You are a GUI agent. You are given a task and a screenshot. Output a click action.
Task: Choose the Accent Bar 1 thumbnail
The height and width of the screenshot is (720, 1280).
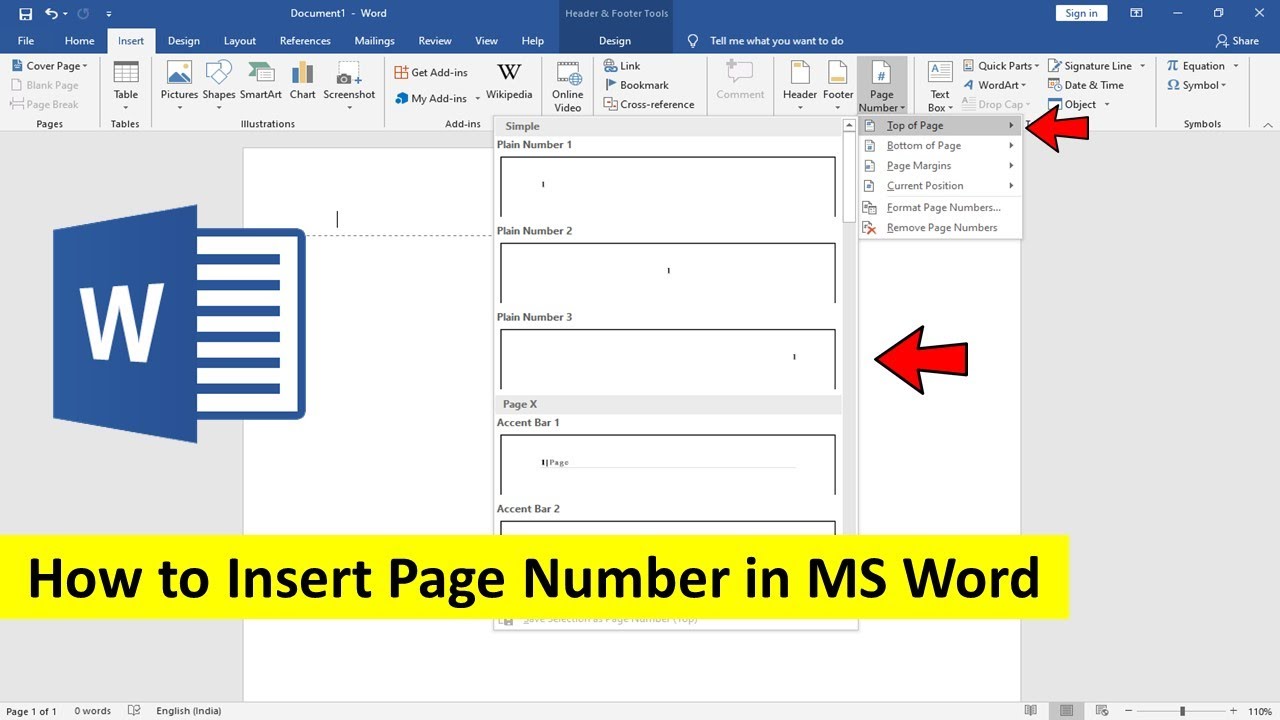point(668,464)
